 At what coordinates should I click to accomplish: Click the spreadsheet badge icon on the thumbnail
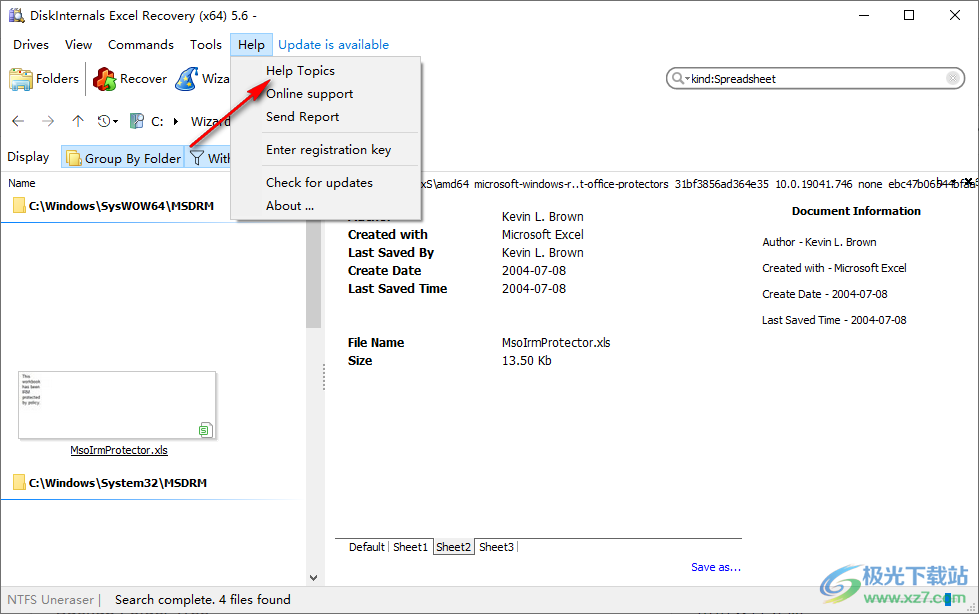(x=205, y=430)
